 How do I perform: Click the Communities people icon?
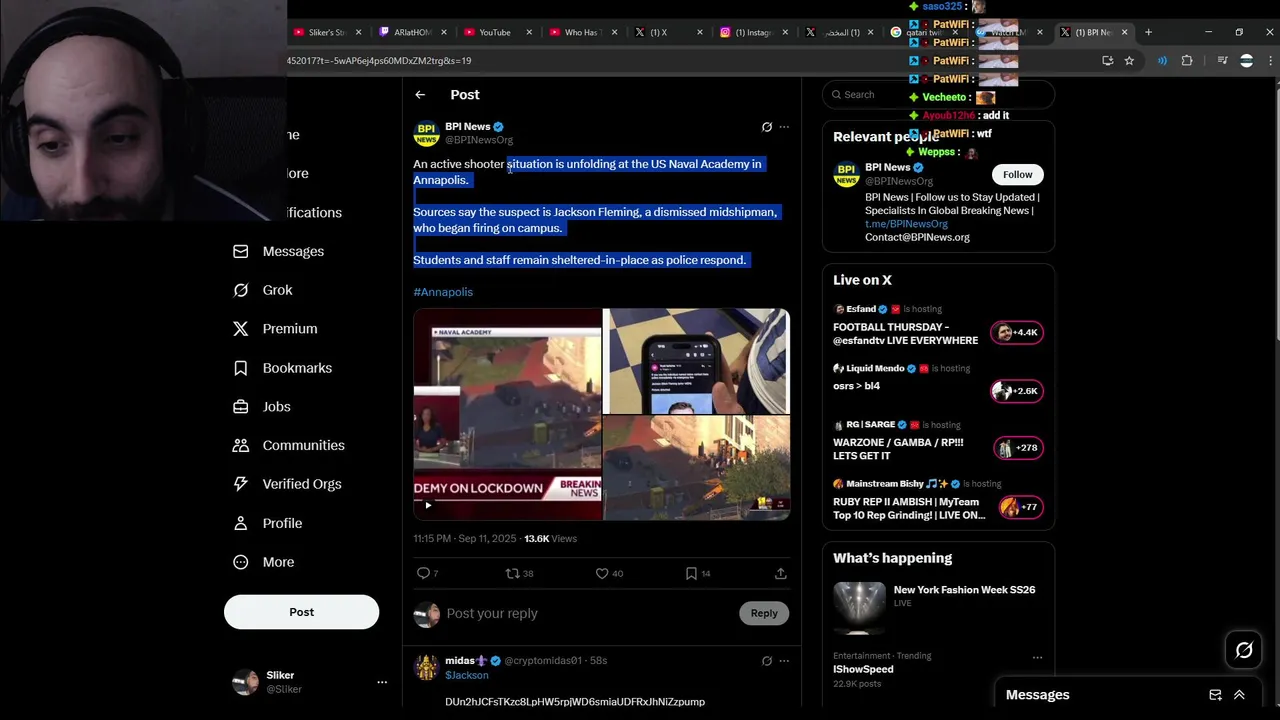(x=240, y=445)
